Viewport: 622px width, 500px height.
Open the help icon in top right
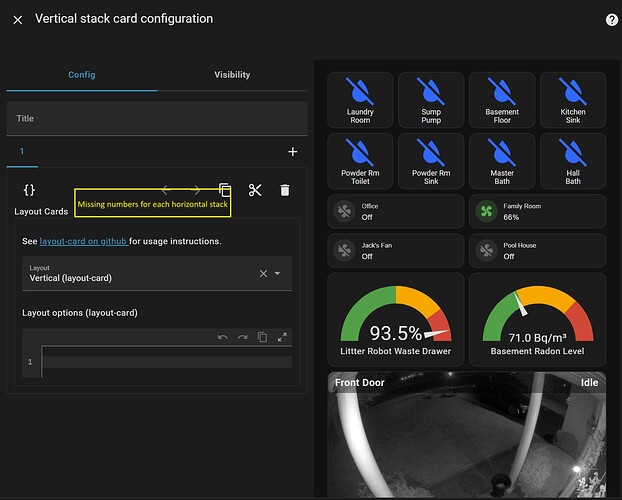[611, 20]
